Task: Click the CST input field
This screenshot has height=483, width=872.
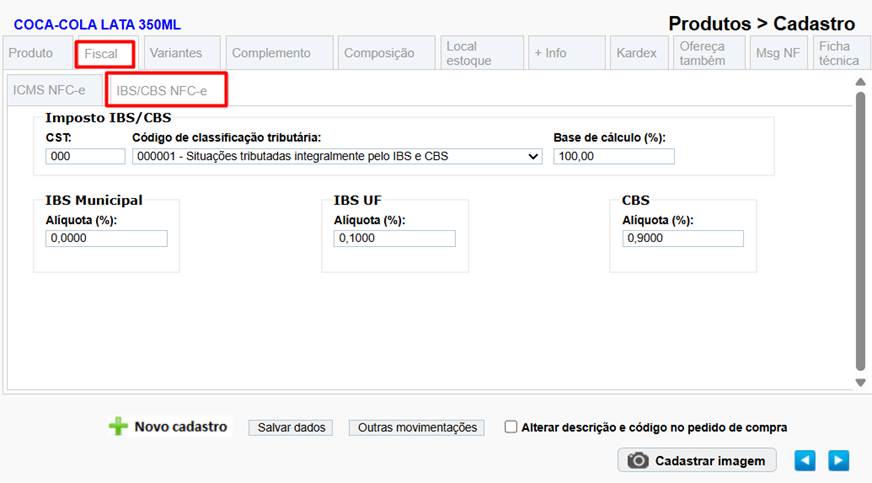Action: pyautogui.click(x=85, y=156)
